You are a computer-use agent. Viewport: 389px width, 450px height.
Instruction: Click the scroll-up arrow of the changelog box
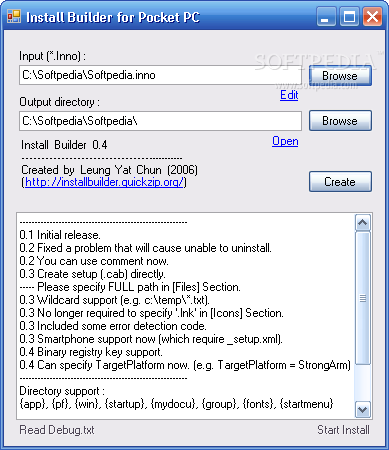pos(363,223)
